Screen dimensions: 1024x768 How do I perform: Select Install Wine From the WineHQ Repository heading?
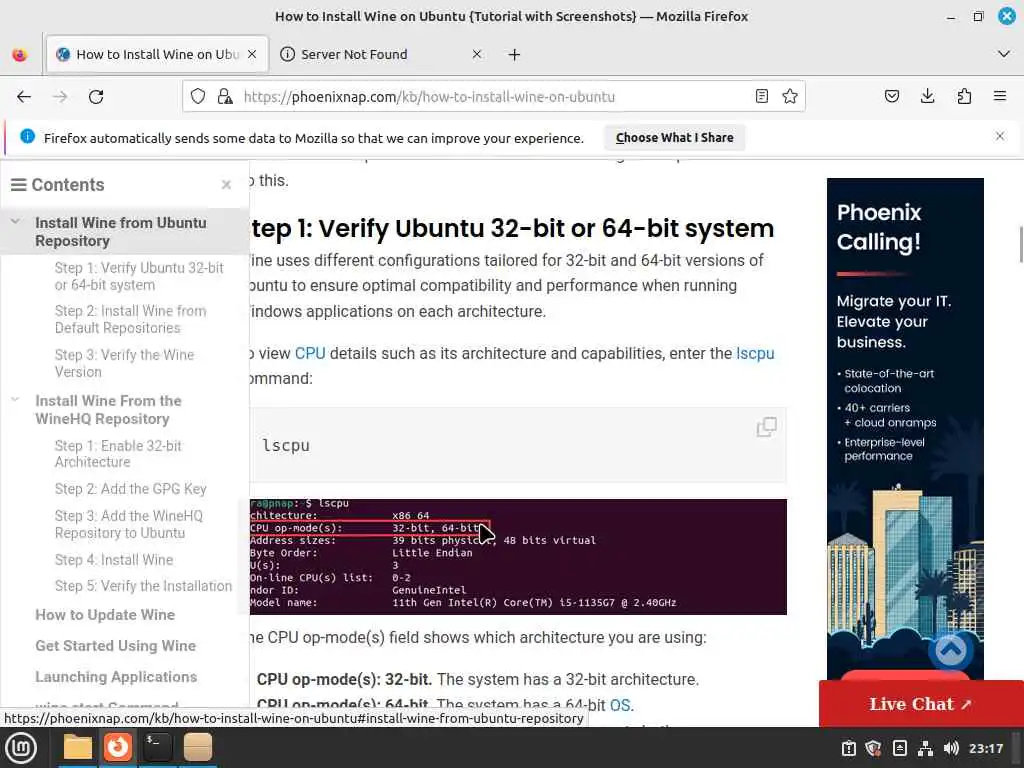pos(108,409)
